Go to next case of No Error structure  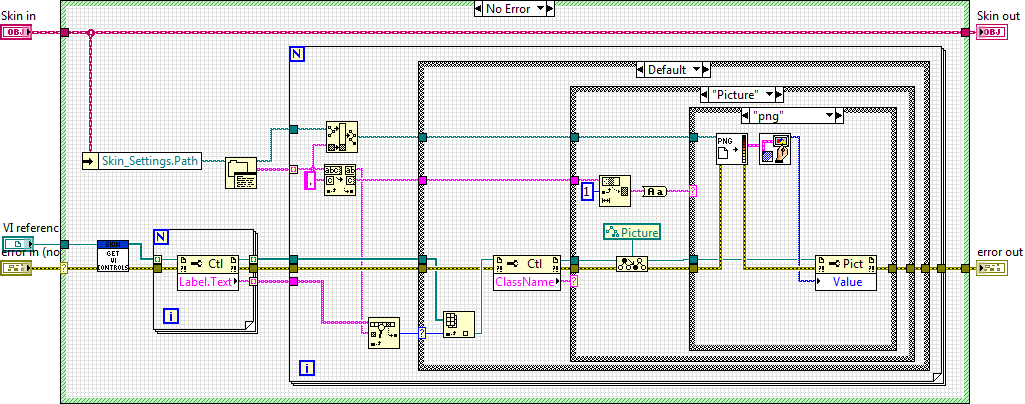550,8
